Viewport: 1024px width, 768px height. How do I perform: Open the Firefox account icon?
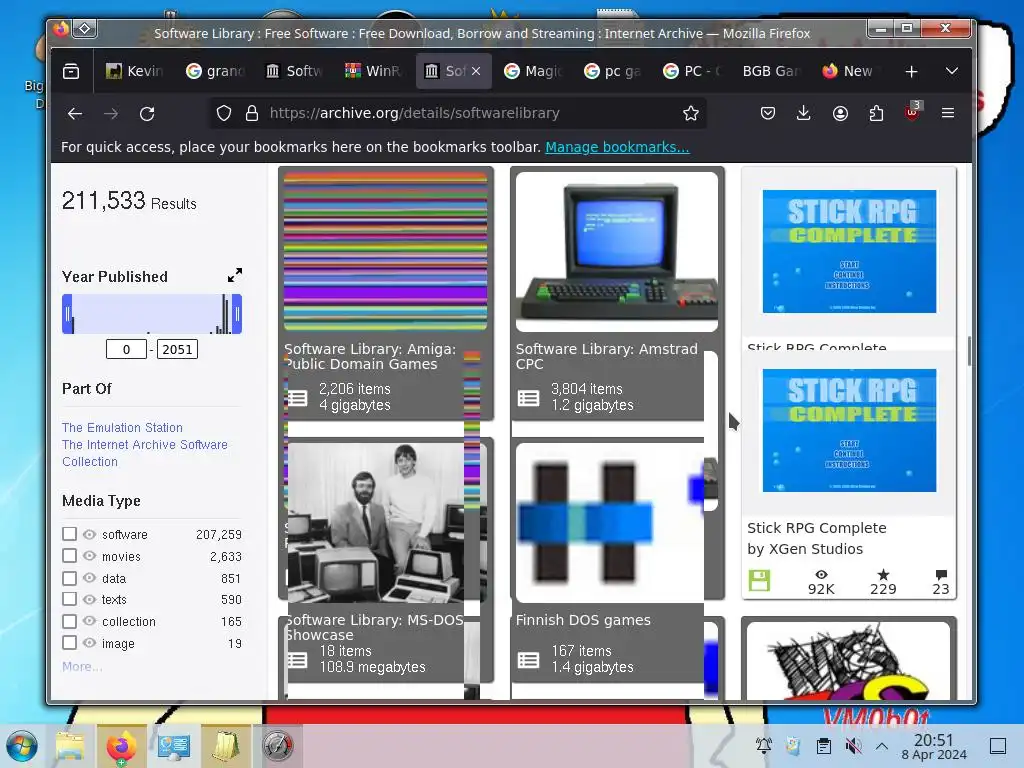(x=840, y=114)
